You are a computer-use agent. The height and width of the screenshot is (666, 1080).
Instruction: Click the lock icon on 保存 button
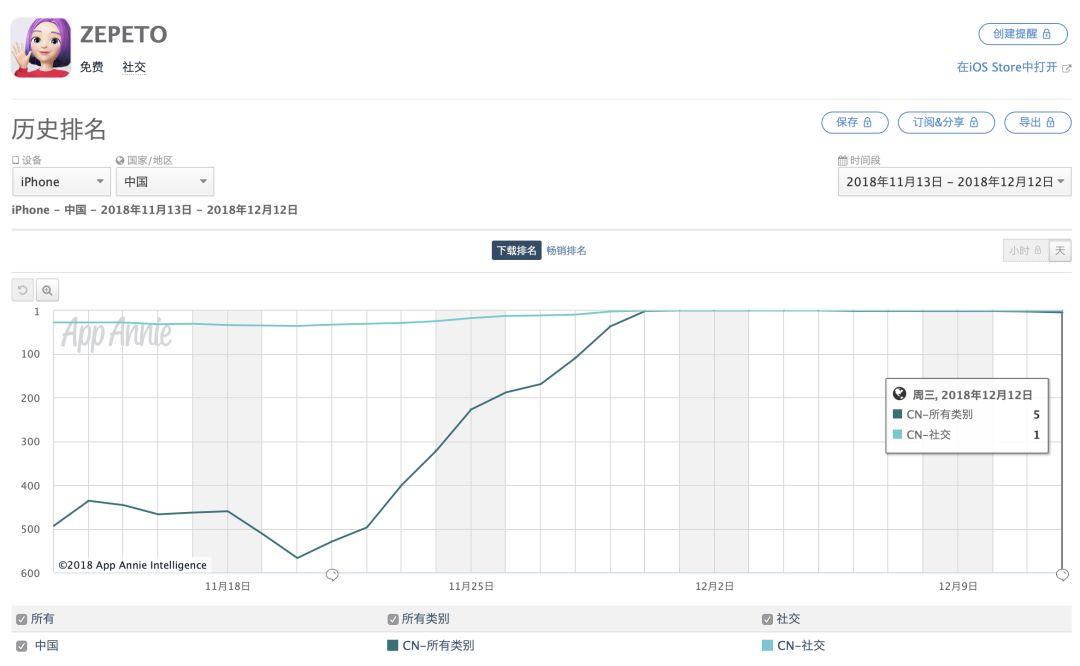(867, 123)
